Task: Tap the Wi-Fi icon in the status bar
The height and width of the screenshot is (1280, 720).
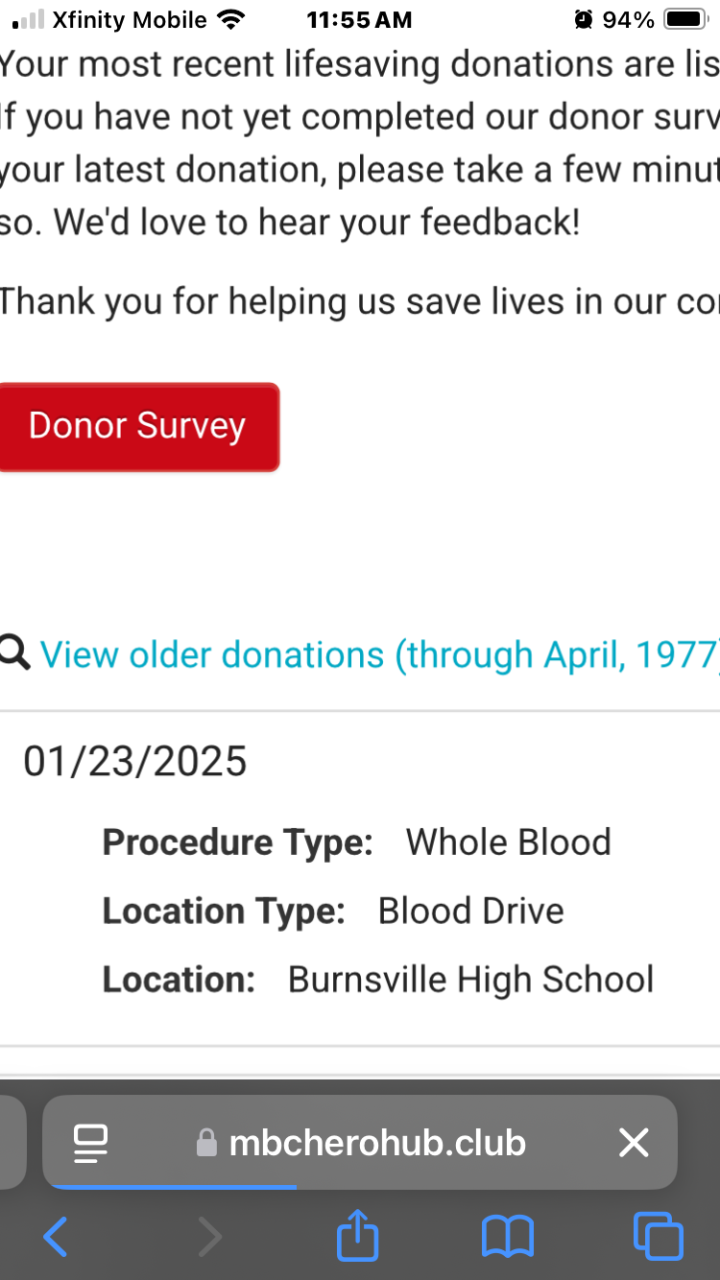Action: pyautogui.click(x=231, y=19)
